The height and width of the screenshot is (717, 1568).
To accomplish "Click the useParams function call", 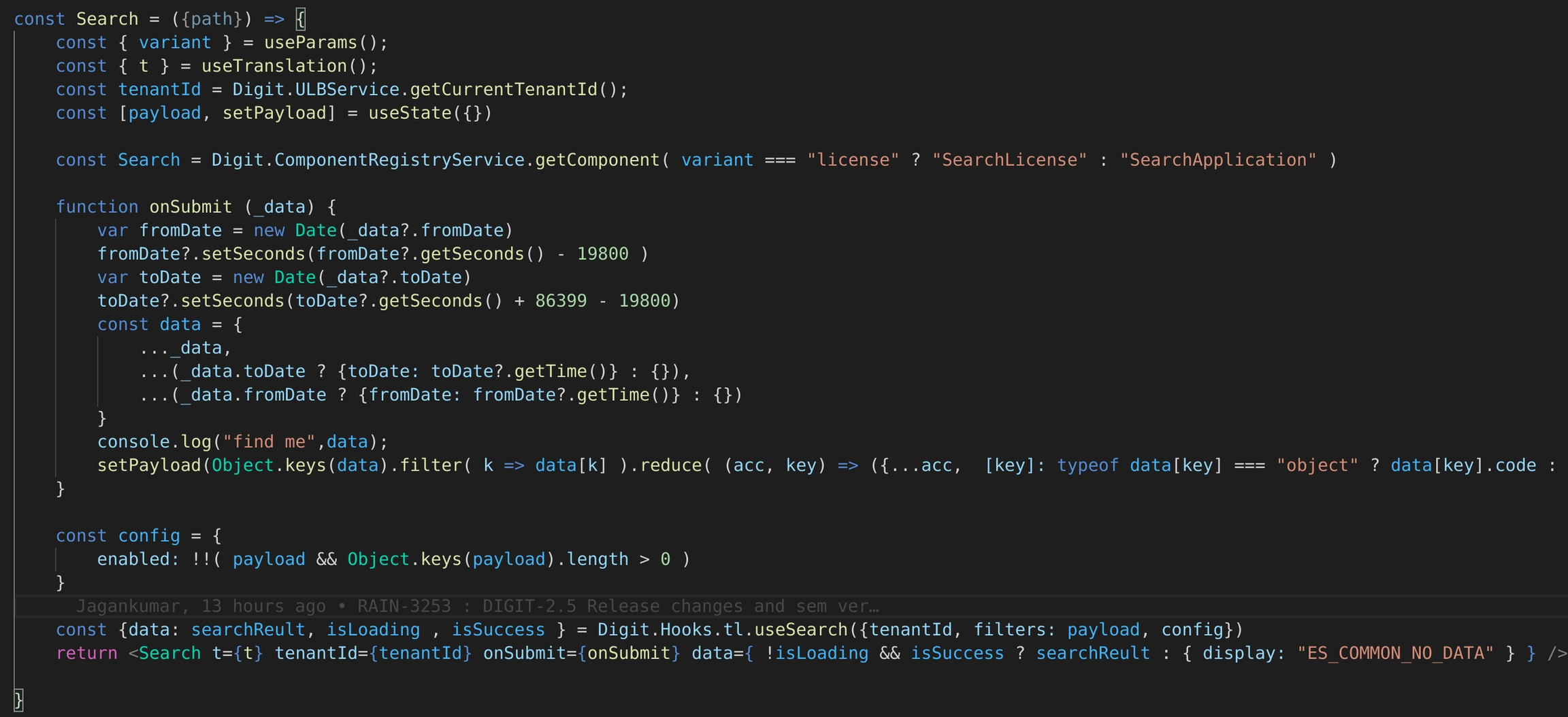I will (310, 43).
